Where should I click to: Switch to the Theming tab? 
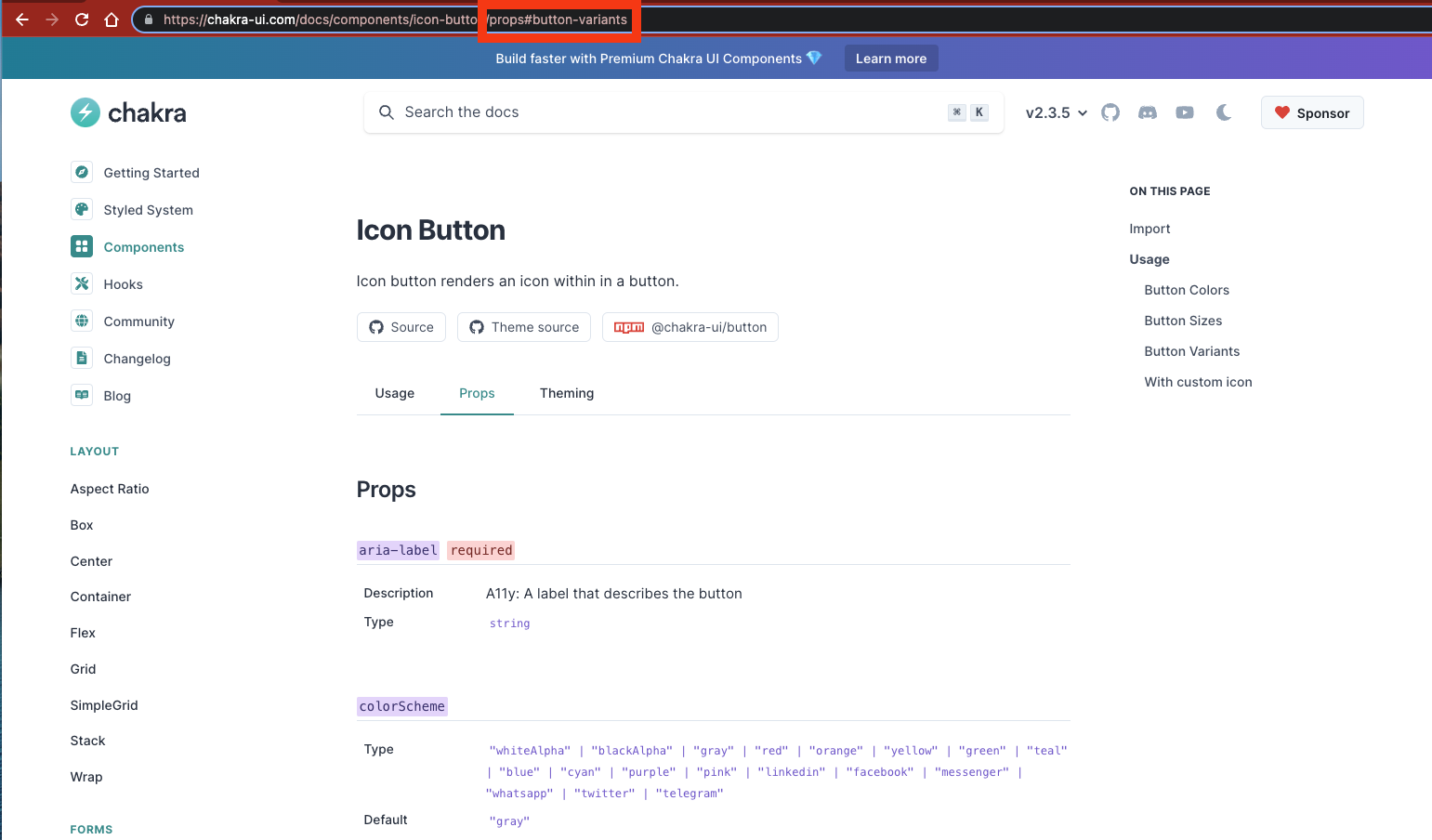point(567,393)
